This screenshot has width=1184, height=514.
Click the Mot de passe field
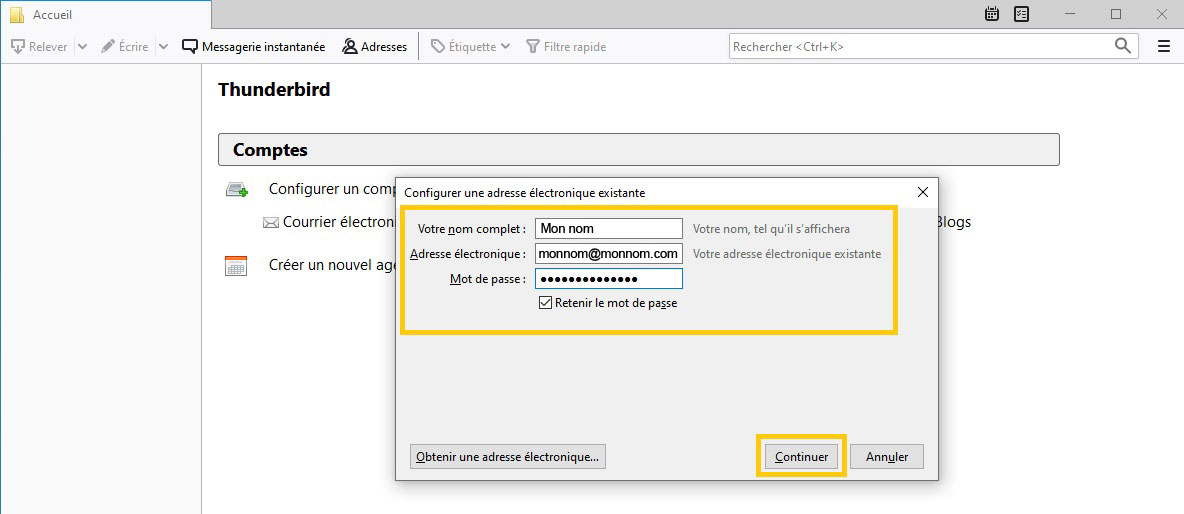609,279
